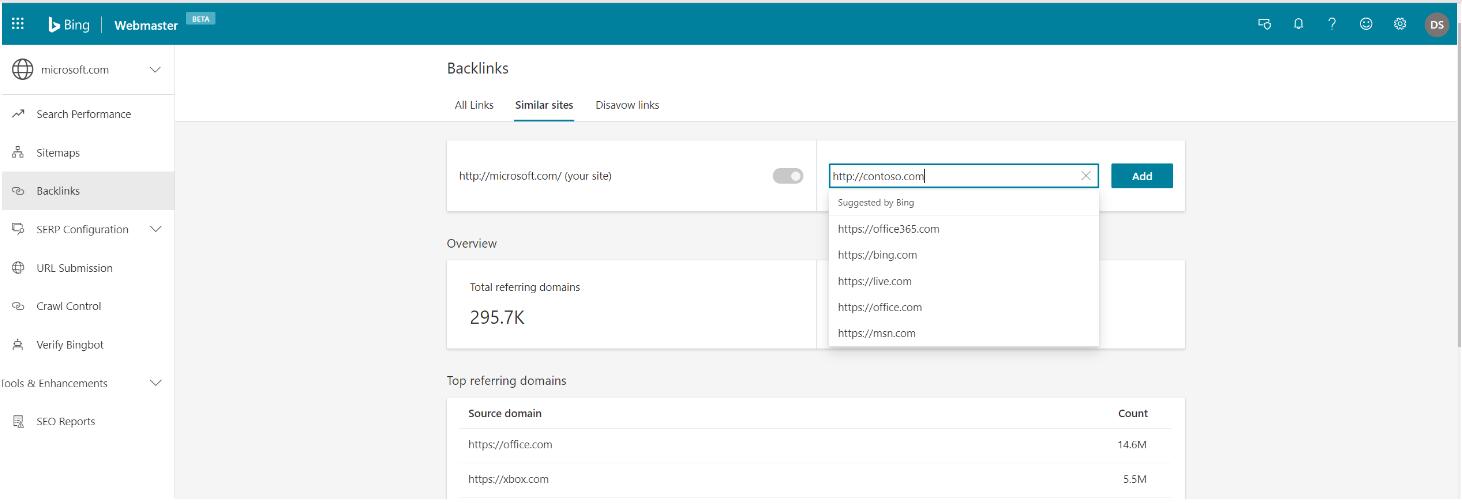Click the Count column header
Screen dimensions: 1462x503
1133,413
